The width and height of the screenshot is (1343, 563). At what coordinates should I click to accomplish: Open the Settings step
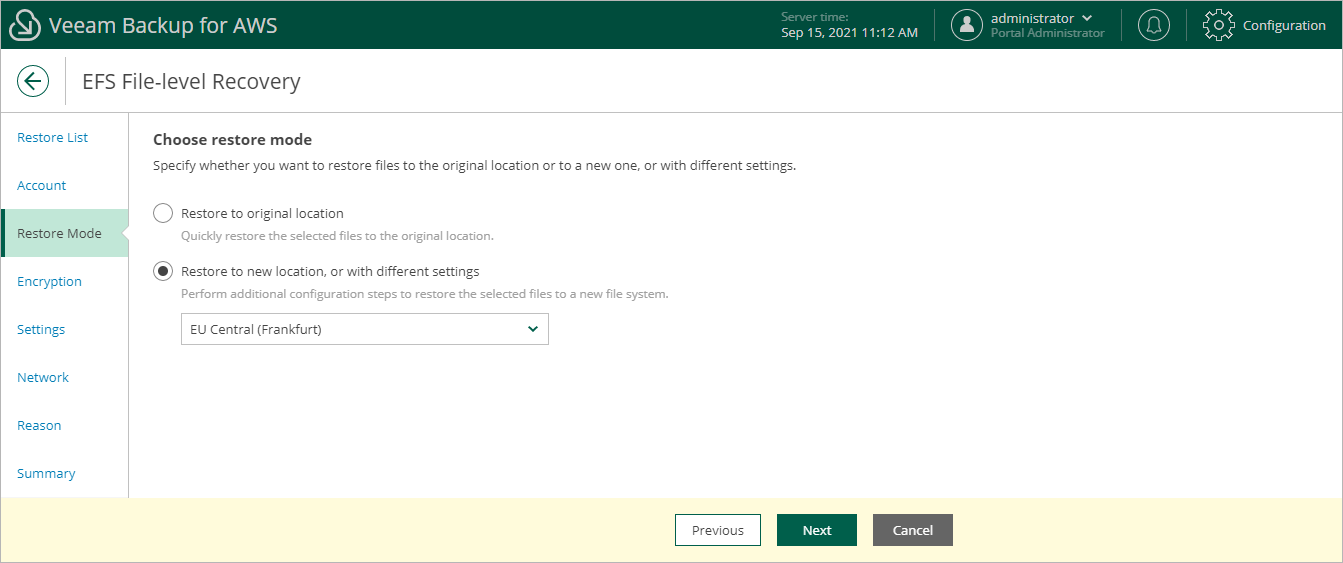coord(41,329)
